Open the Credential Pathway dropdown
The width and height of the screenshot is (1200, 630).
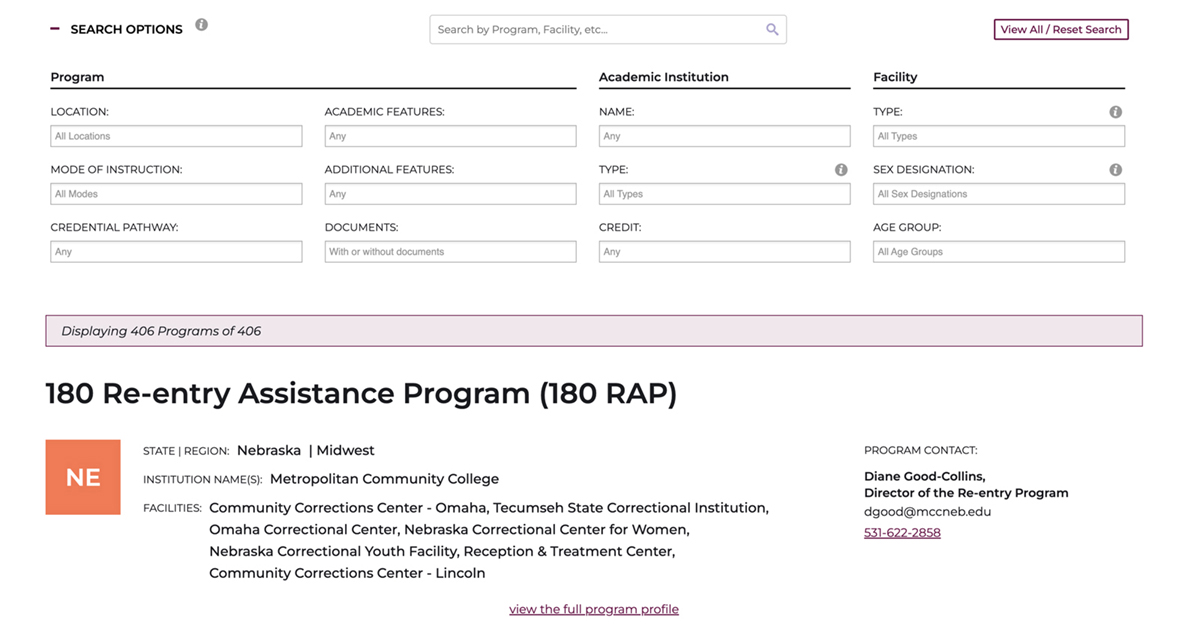click(x=176, y=252)
